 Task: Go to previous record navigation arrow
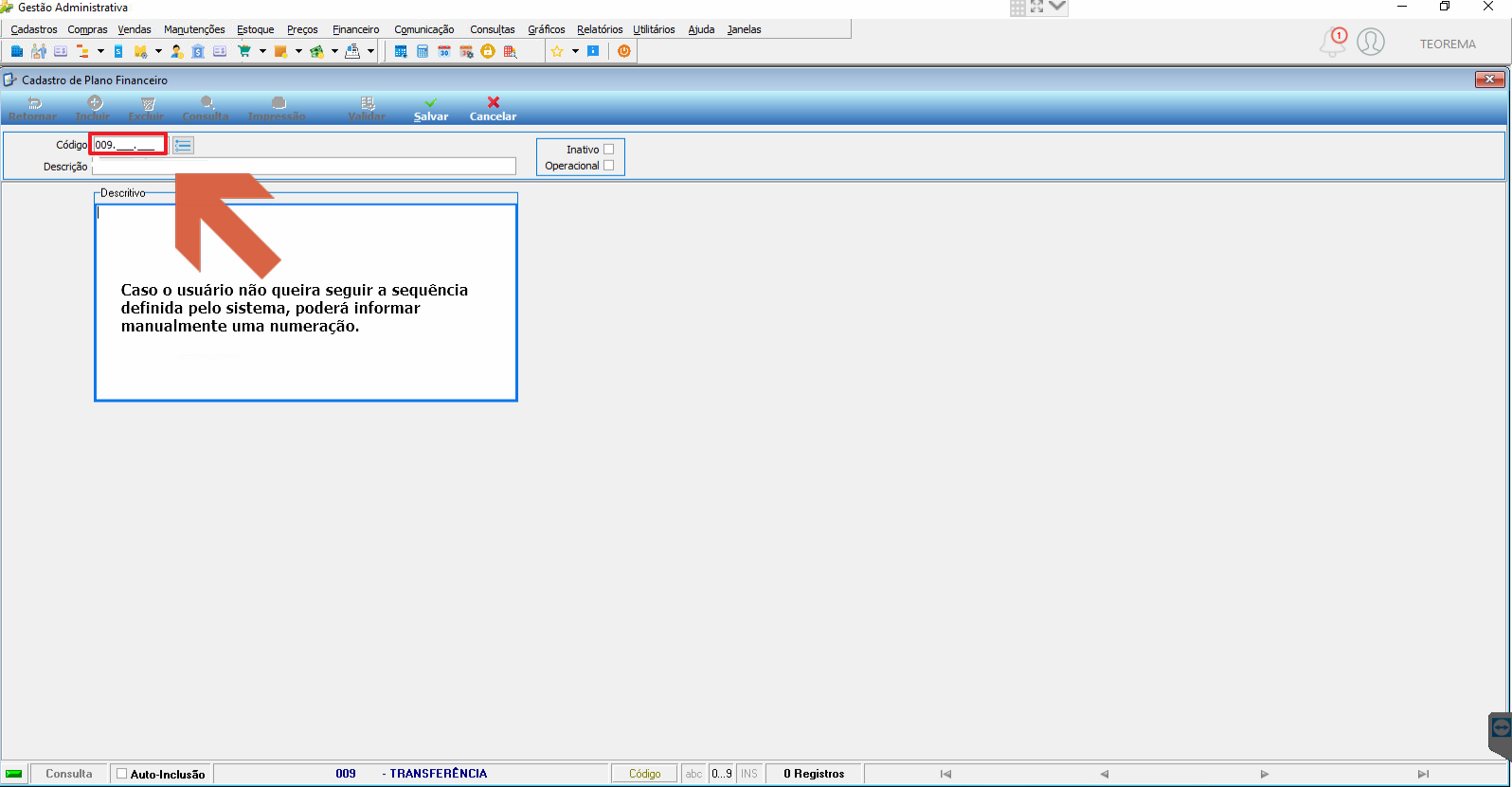click(x=1105, y=774)
